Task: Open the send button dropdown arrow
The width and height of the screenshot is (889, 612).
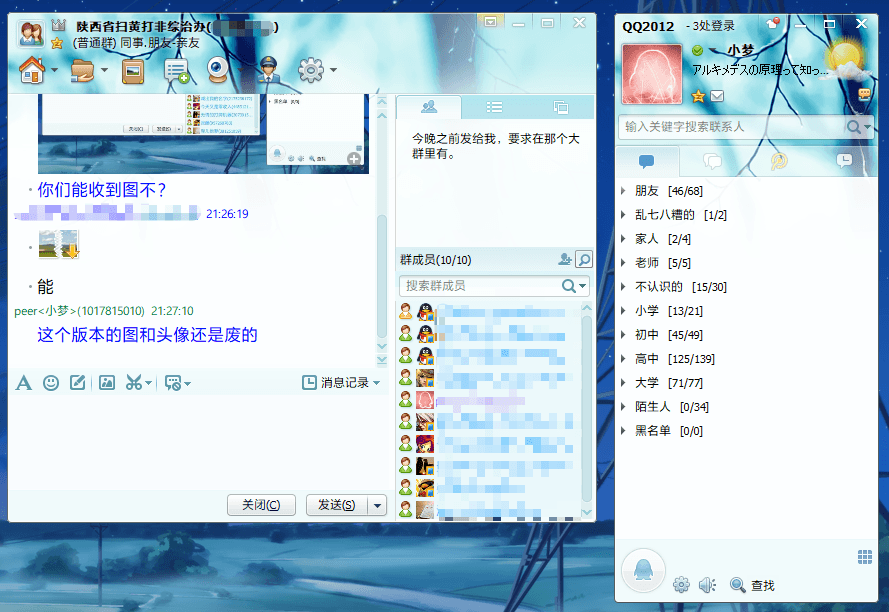Action: coord(378,505)
